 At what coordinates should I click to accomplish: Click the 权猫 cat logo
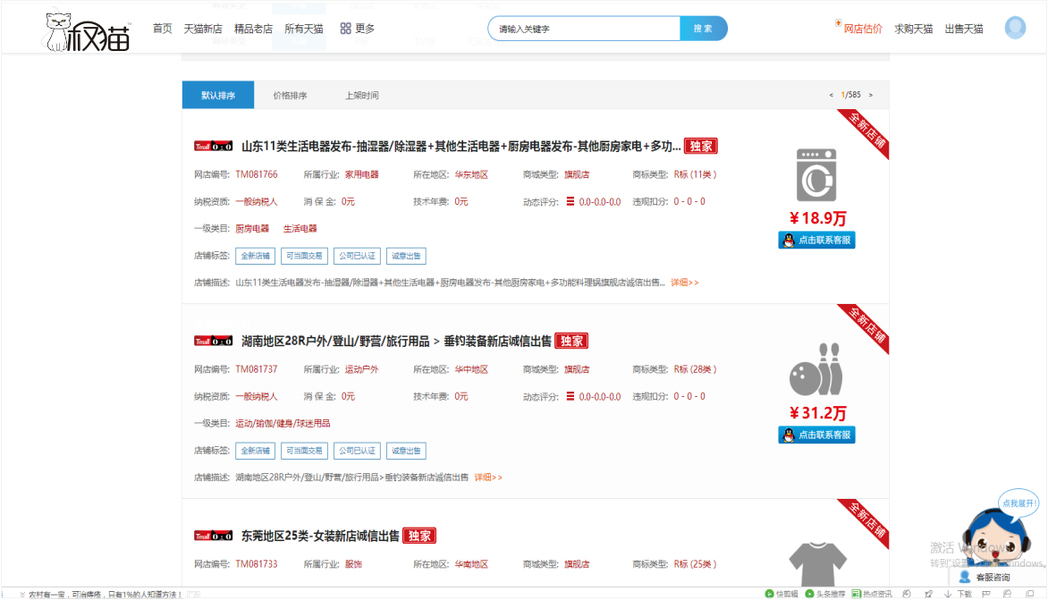(x=87, y=31)
